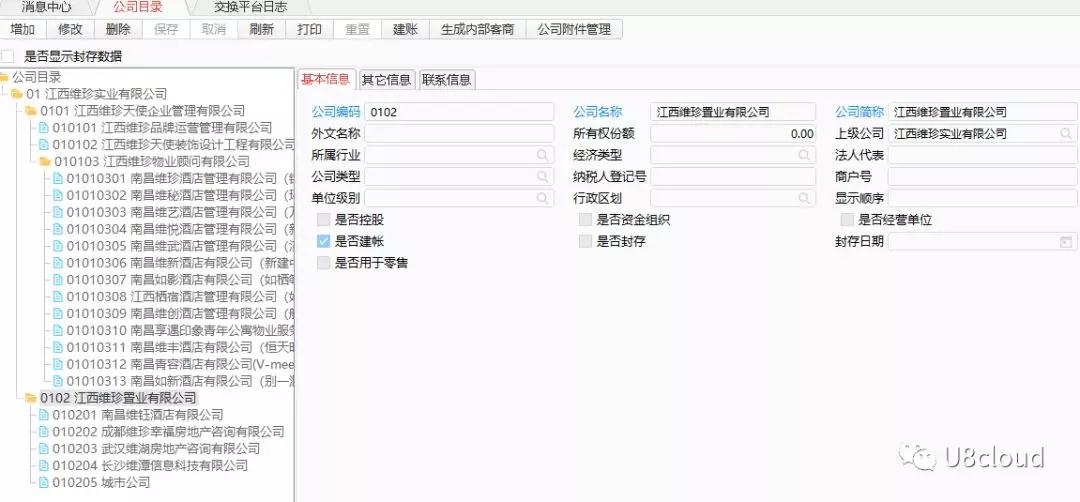Image resolution: width=1080 pixels, height=502 pixels.
Task: Open 公司类型 lookup dropdown
Action: (543, 176)
